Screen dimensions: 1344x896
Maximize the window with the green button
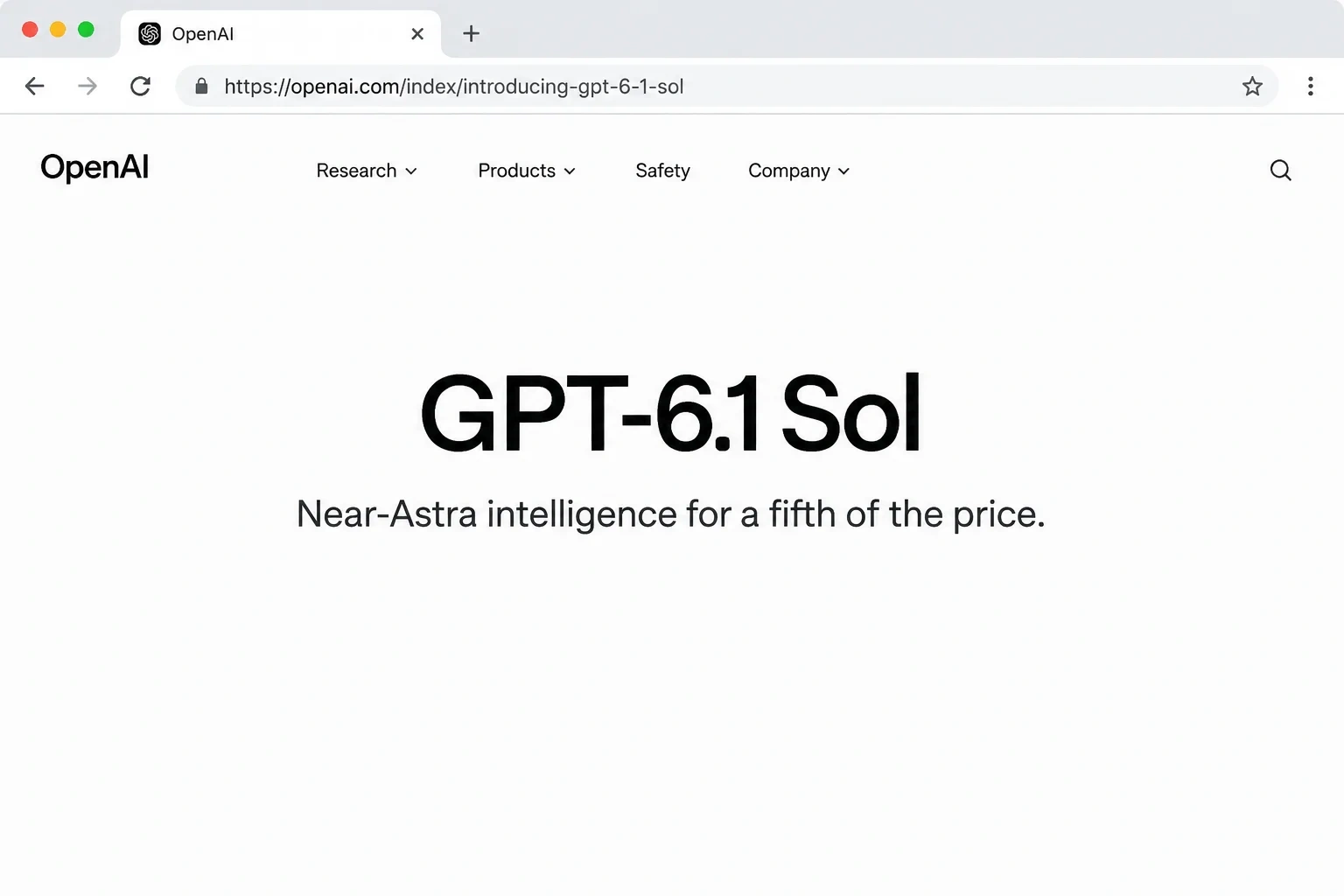point(86,30)
